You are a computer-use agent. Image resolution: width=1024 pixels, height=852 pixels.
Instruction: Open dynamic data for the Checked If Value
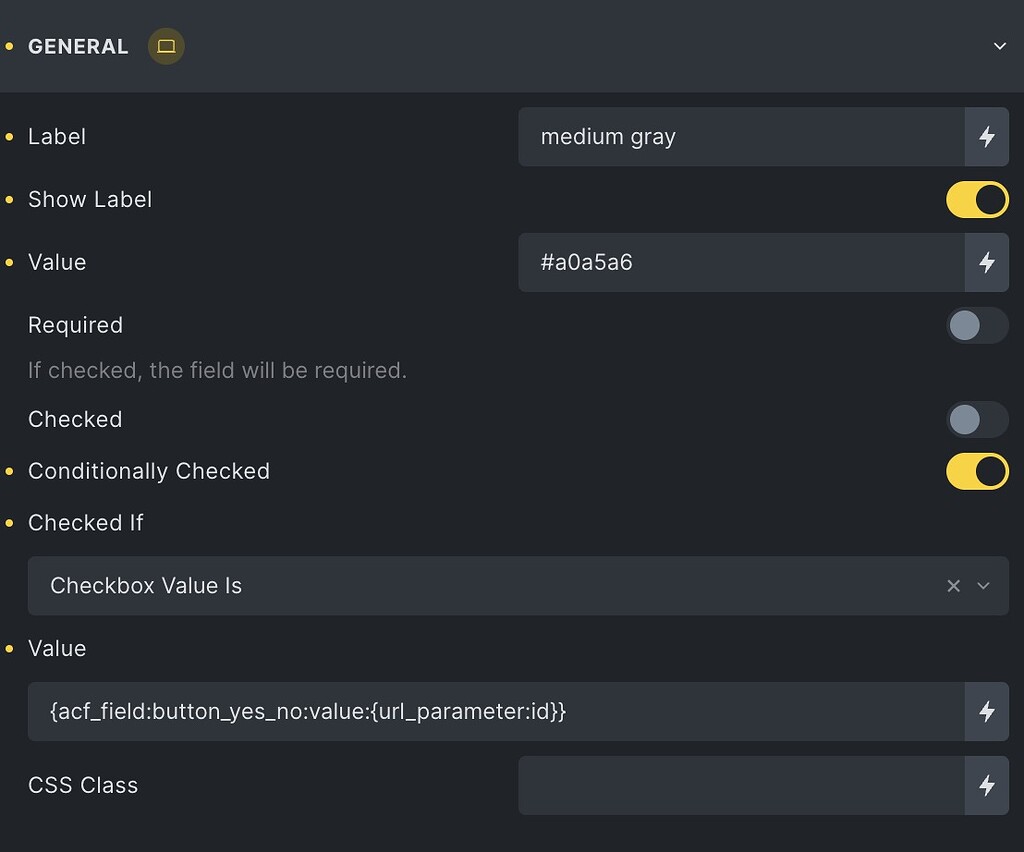point(987,712)
